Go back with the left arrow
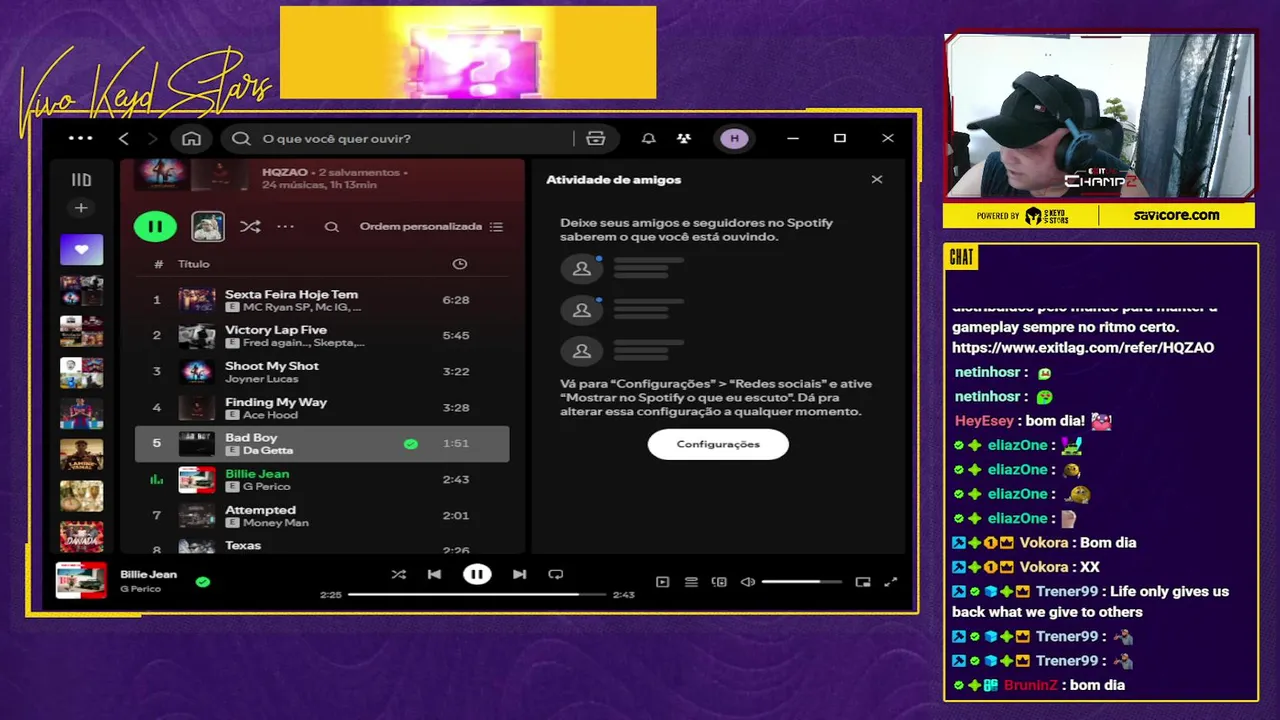This screenshot has width=1280, height=720. point(124,139)
